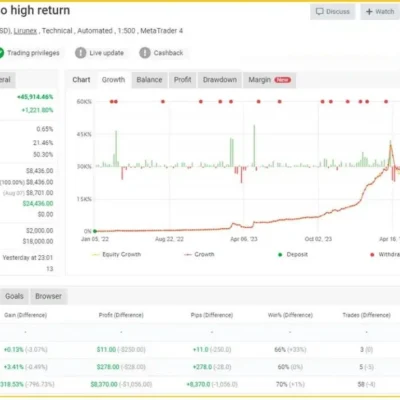Toggle Growth legend series

coord(199,254)
